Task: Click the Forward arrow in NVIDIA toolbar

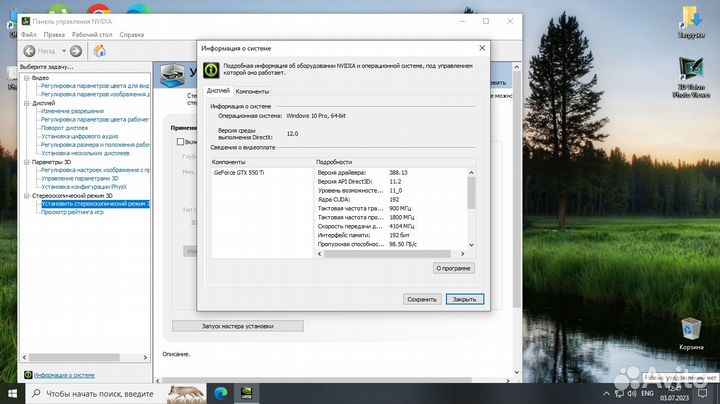Action: pyautogui.click(x=76, y=51)
